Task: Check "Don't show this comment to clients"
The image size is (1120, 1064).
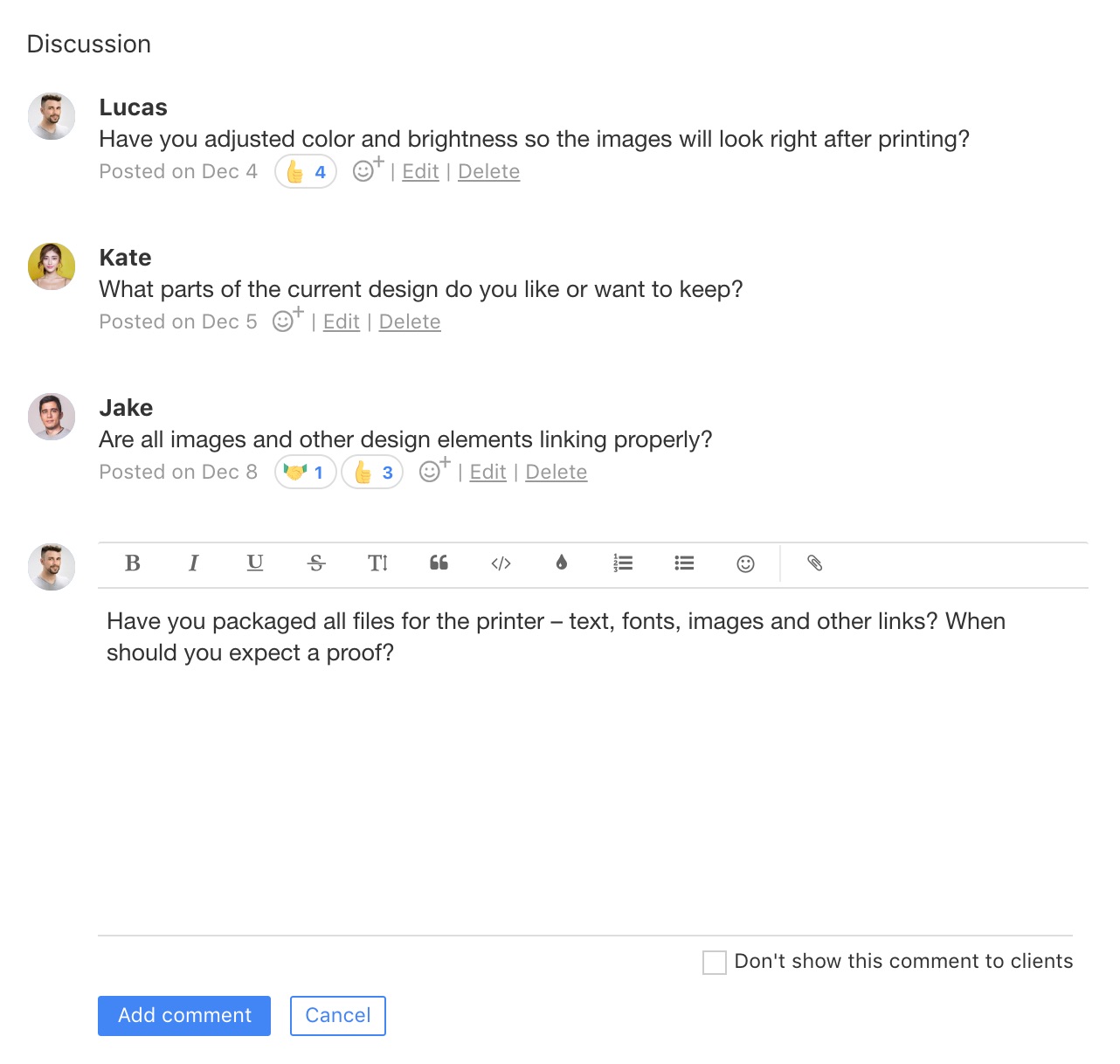Action: click(x=715, y=963)
